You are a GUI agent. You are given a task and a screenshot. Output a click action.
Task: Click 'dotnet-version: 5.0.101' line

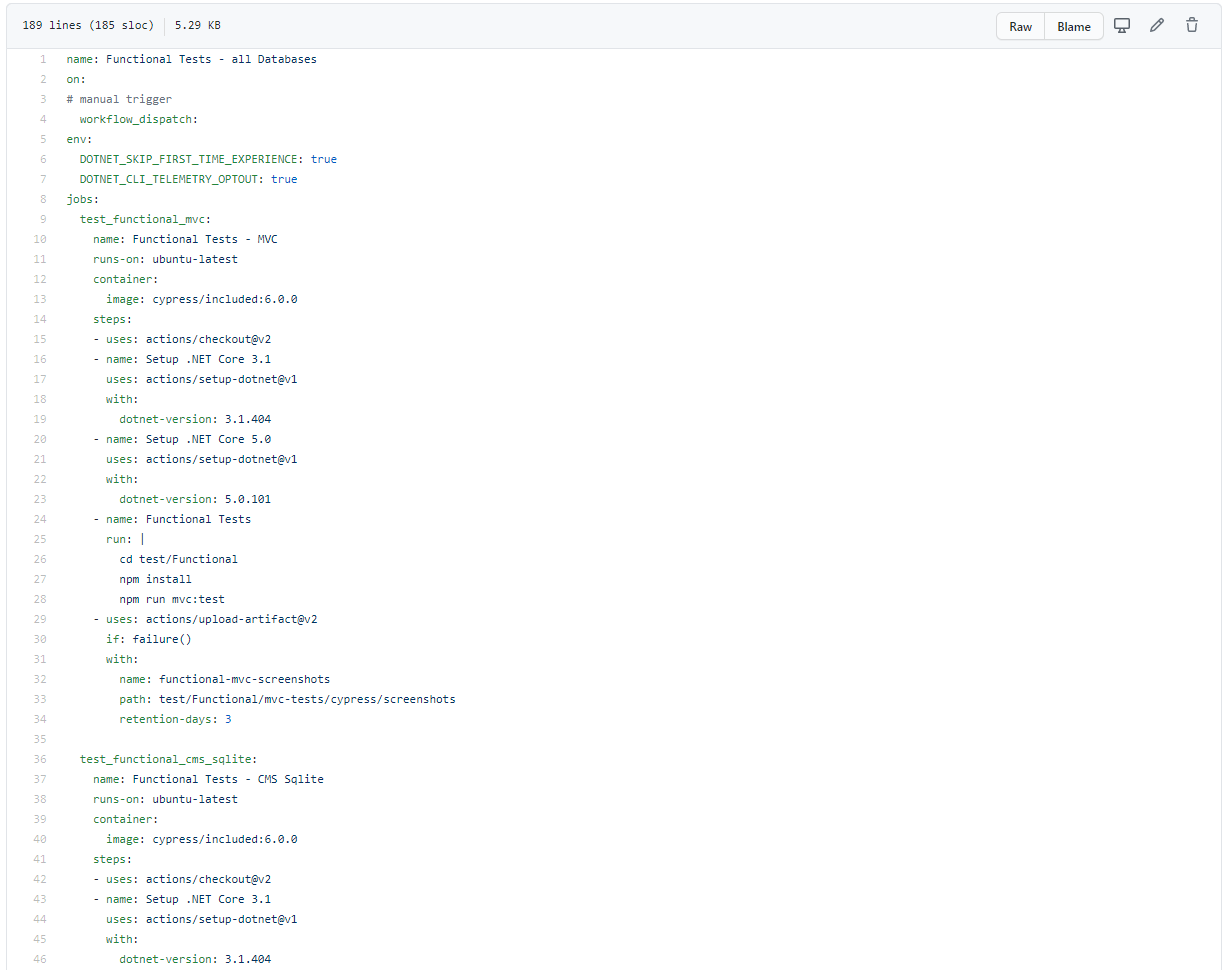pos(195,499)
